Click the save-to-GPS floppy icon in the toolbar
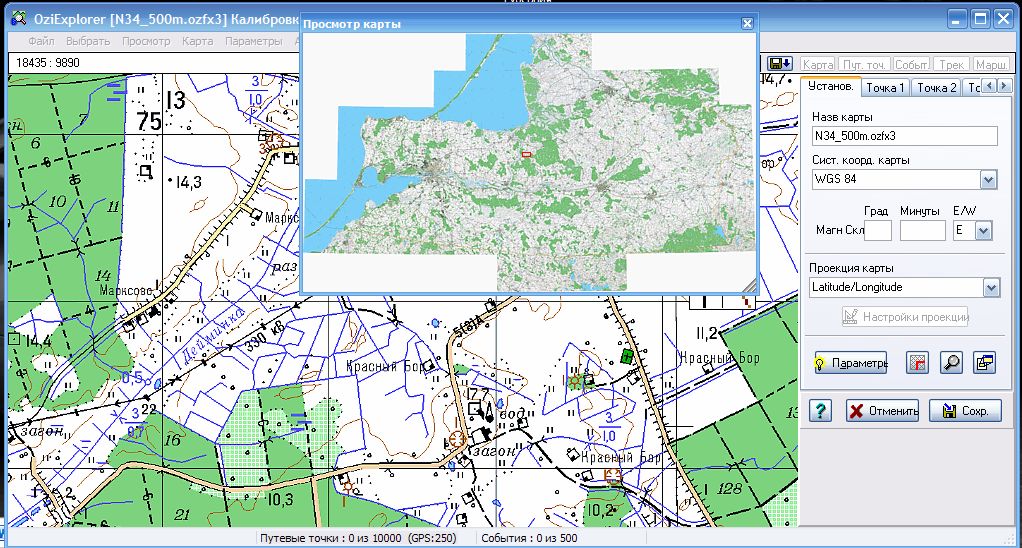This screenshot has width=1022, height=548. pyautogui.click(x=780, y=64)
